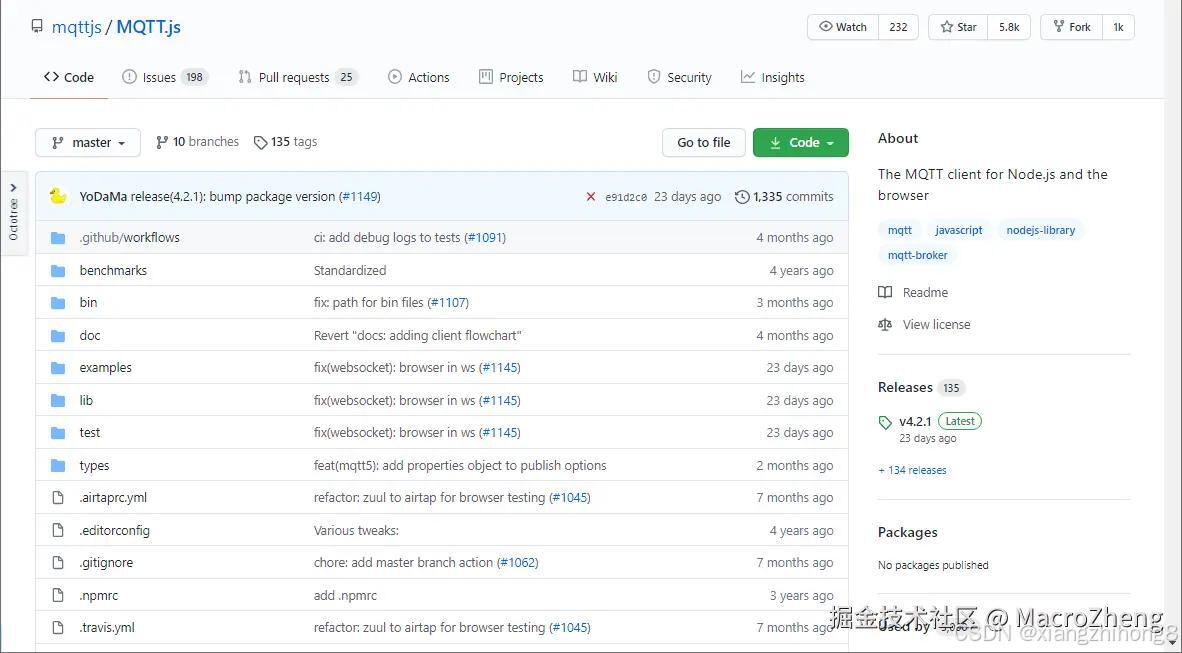Open the lib directory

tap(86, 400)
